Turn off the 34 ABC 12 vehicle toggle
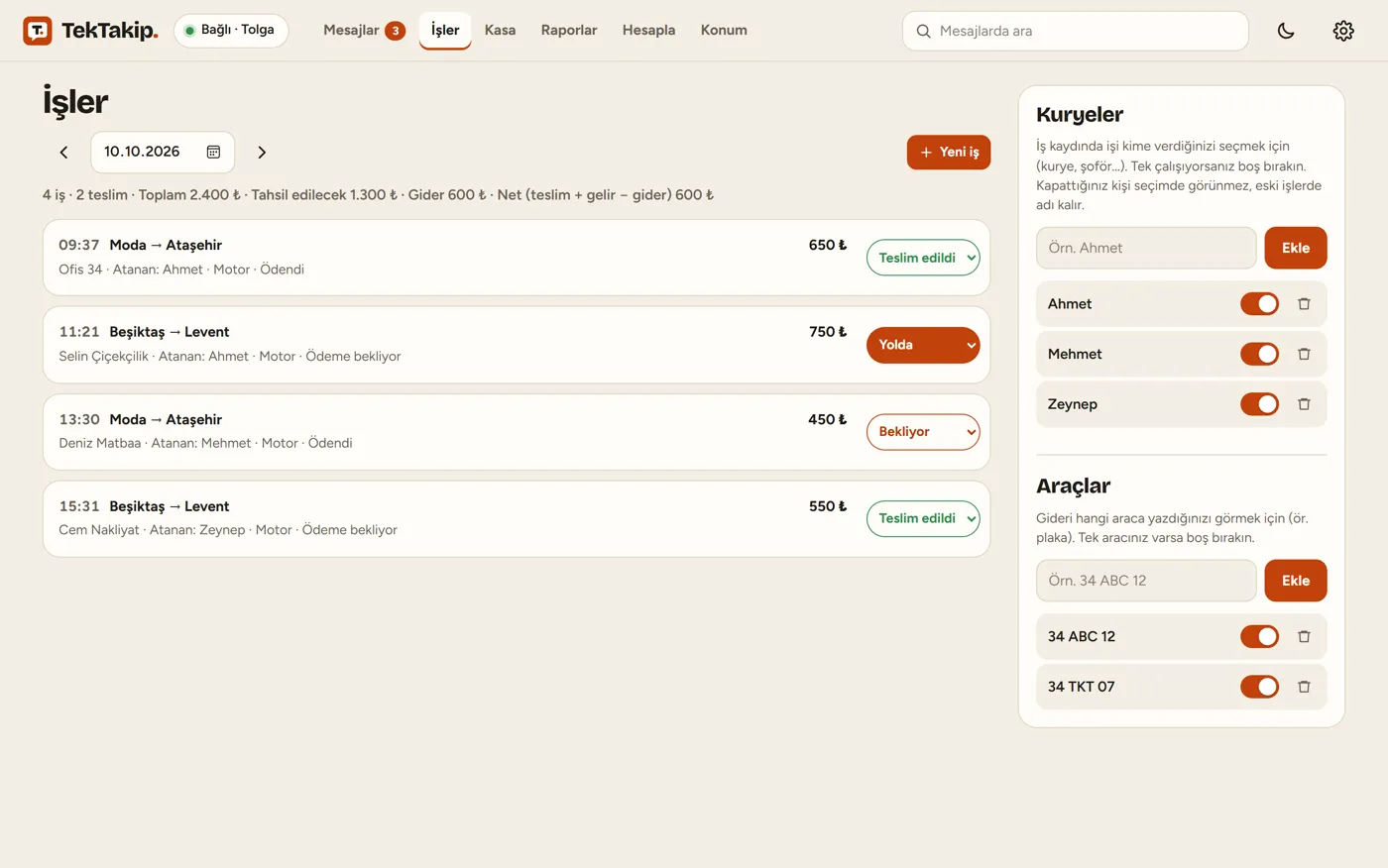This screenshot has height=868, width=1388. pyautogui.click(x=1259, y=637)
